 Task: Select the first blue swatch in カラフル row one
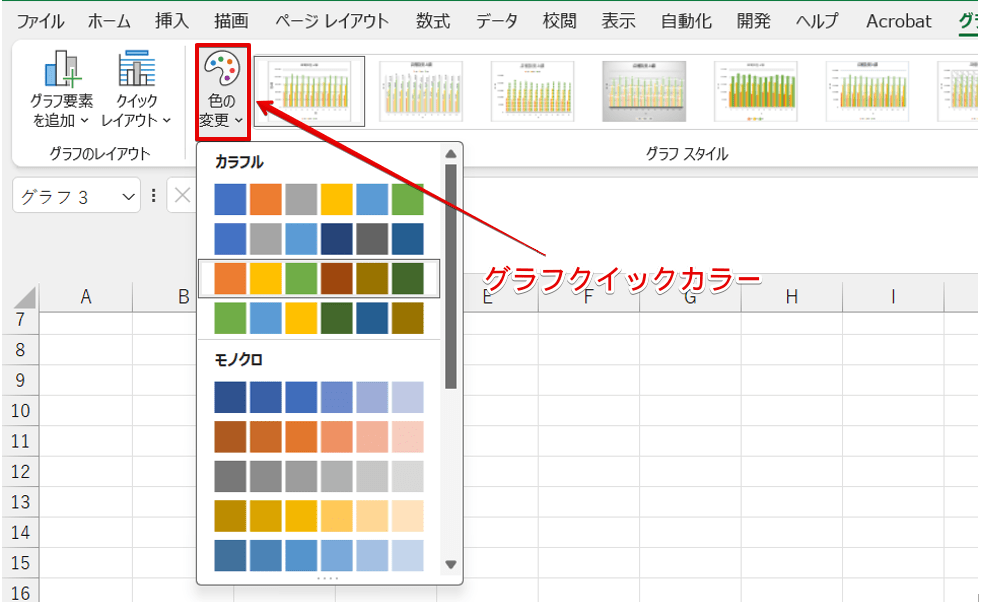230,199
